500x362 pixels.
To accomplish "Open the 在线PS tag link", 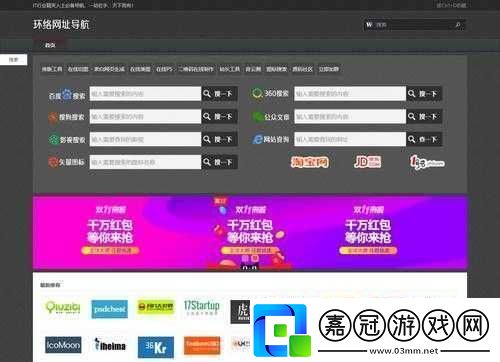I will 164,69.
